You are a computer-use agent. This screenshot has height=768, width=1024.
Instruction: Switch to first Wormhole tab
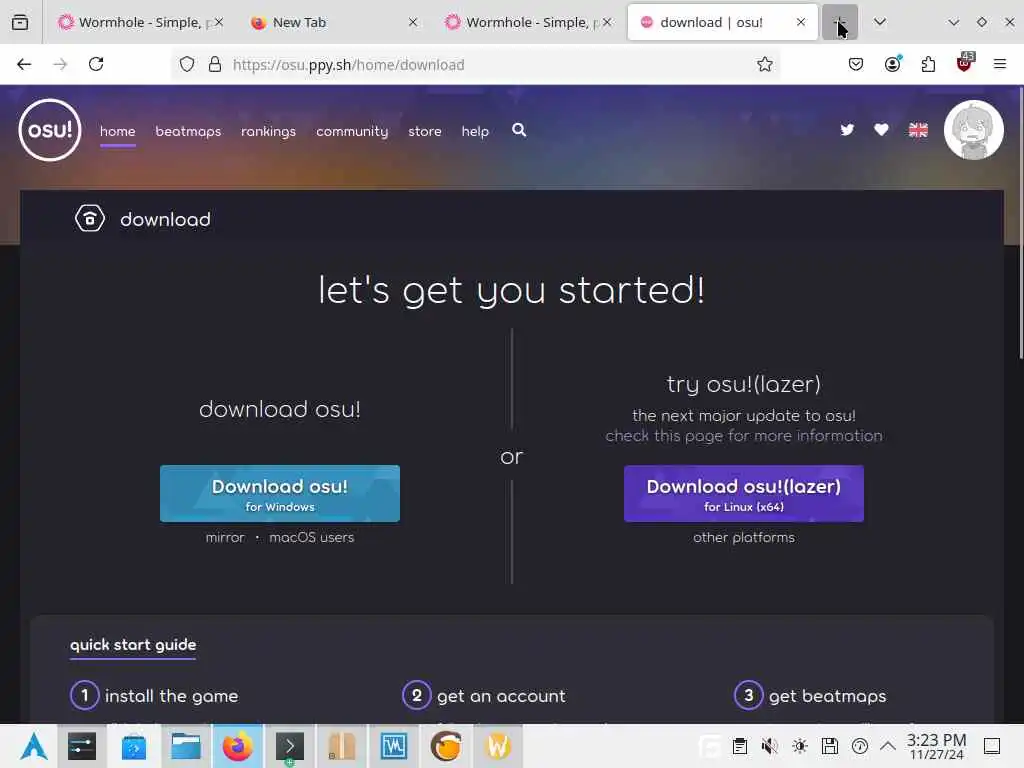[138, 22]
